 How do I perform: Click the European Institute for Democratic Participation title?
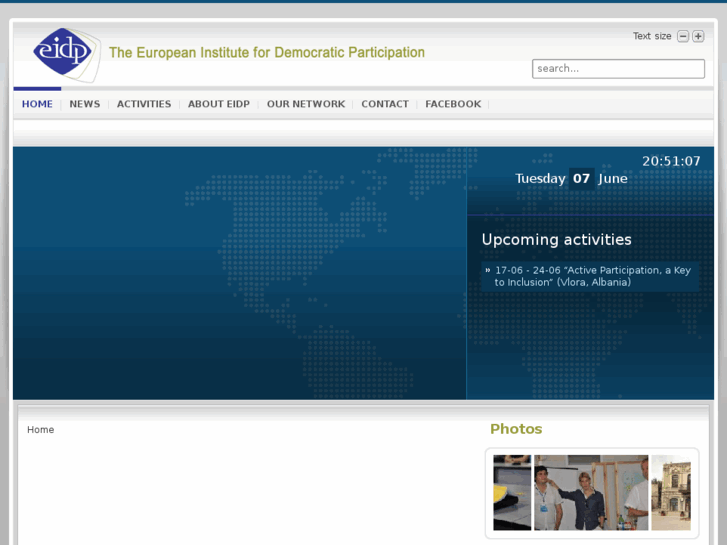point(267,52)
